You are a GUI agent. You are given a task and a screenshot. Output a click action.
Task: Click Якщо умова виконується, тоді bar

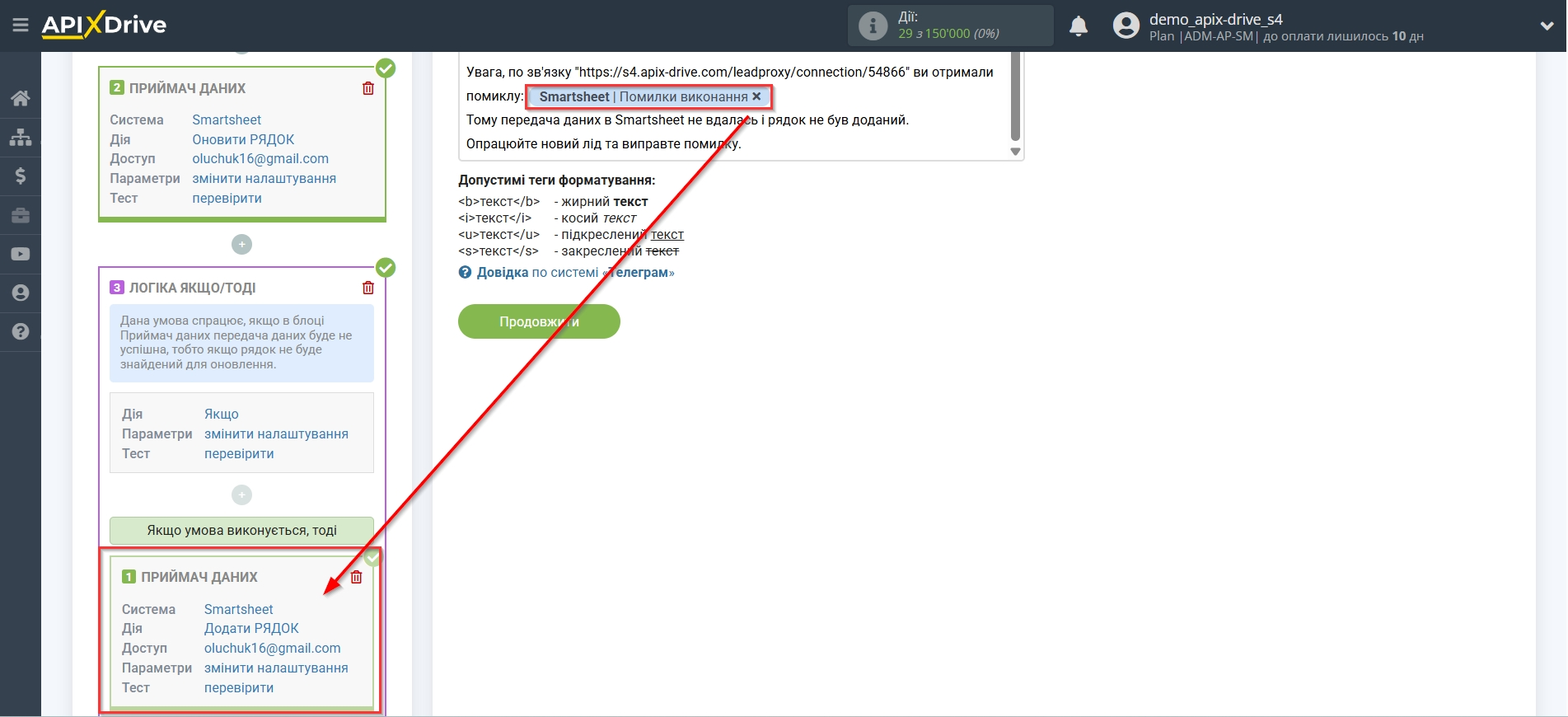(241, 531)
